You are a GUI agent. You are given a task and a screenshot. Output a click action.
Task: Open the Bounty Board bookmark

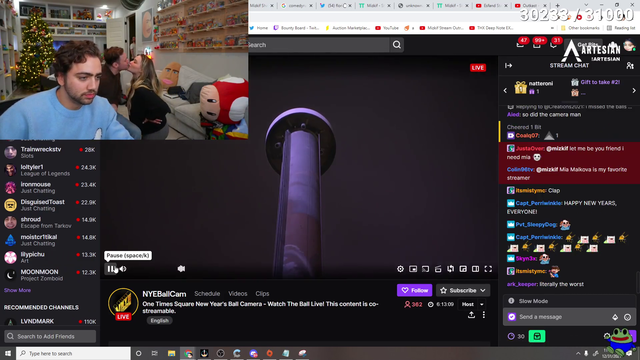296,28
